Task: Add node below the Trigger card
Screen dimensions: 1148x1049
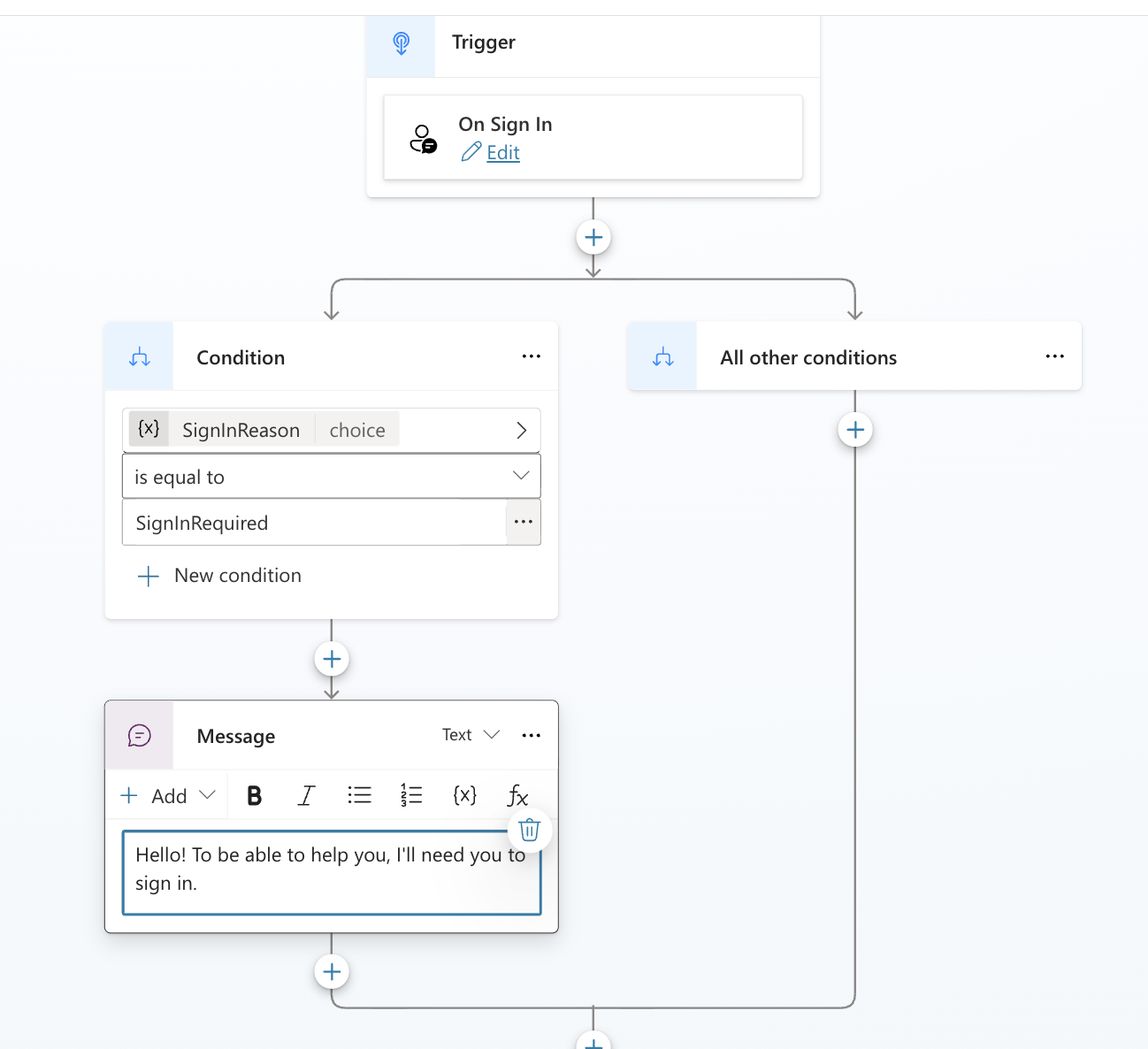Action: [593, 237]
